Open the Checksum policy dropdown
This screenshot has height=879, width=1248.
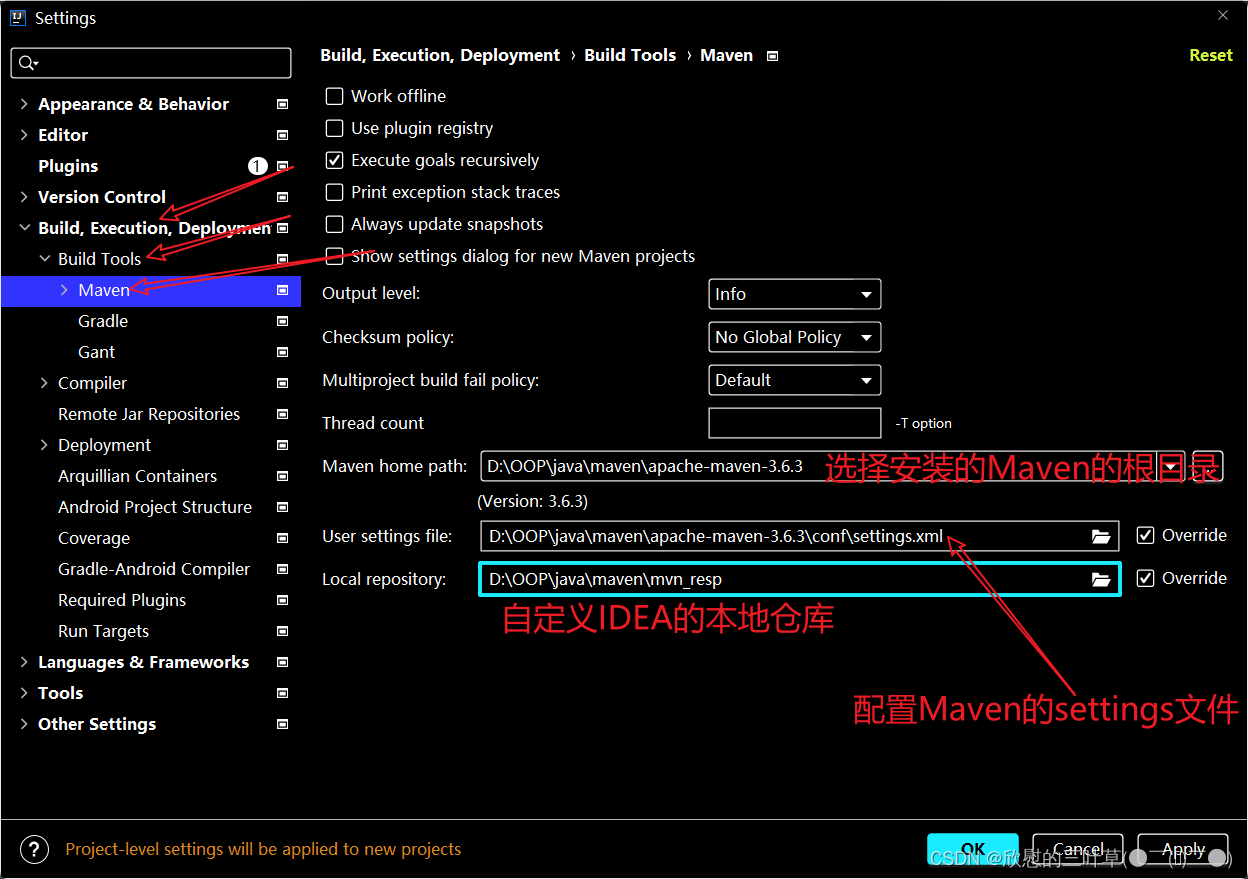(x=794, y=337)
